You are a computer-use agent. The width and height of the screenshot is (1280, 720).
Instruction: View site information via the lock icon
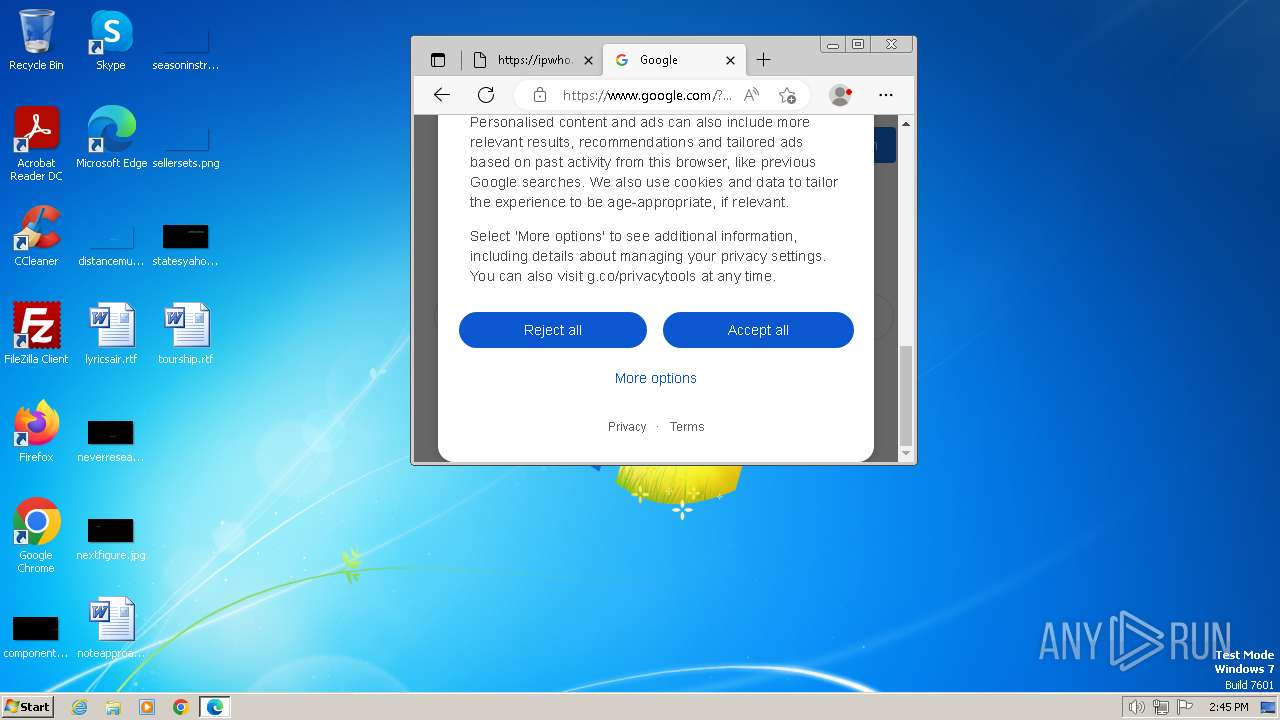pos(540,95)
